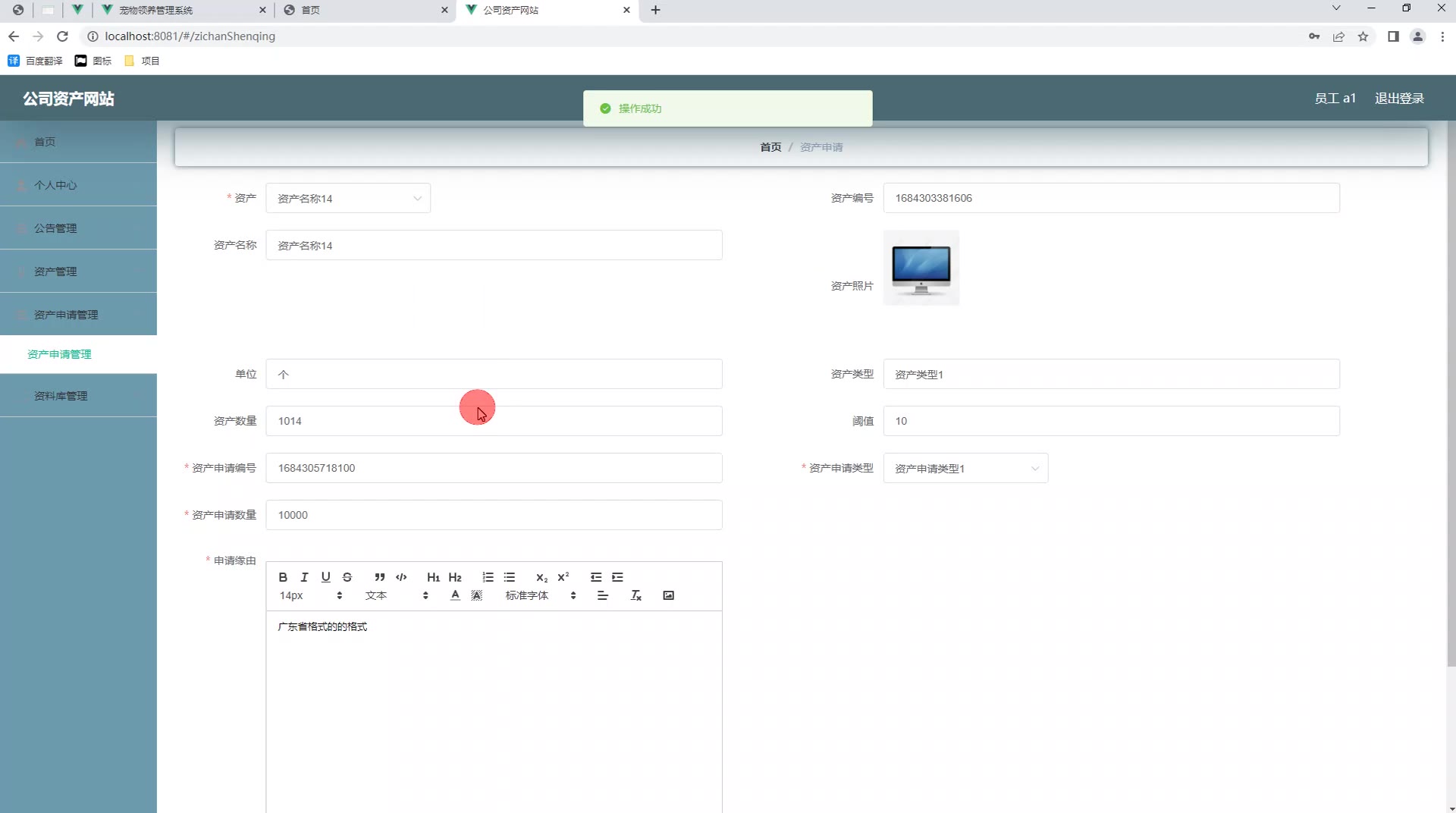
Task: Bookmark this page with the star icon
Action: click(x=1363, y=36)
